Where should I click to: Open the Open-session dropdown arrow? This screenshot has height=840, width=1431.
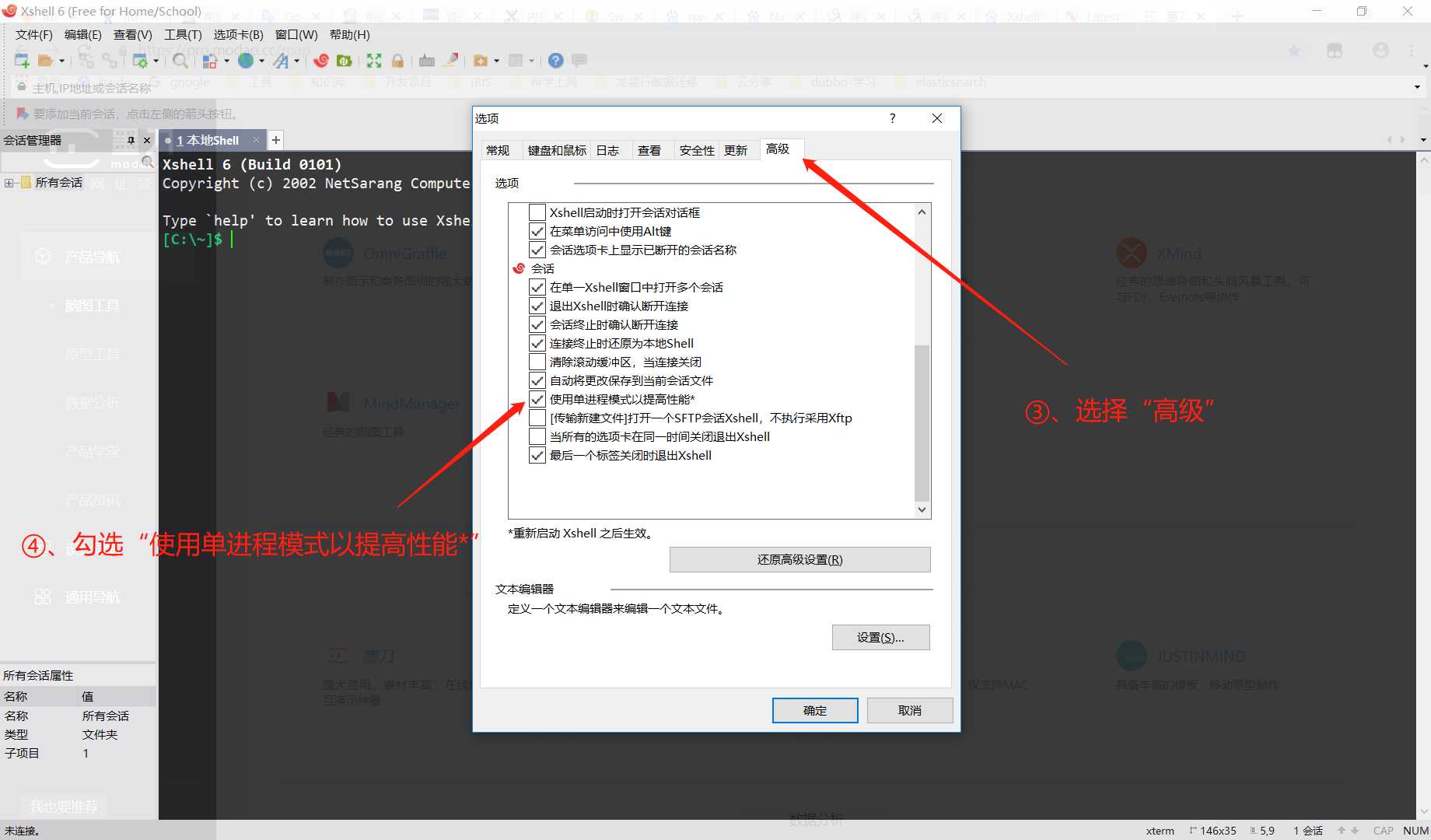pyautogui.click(x=61, y=61)
